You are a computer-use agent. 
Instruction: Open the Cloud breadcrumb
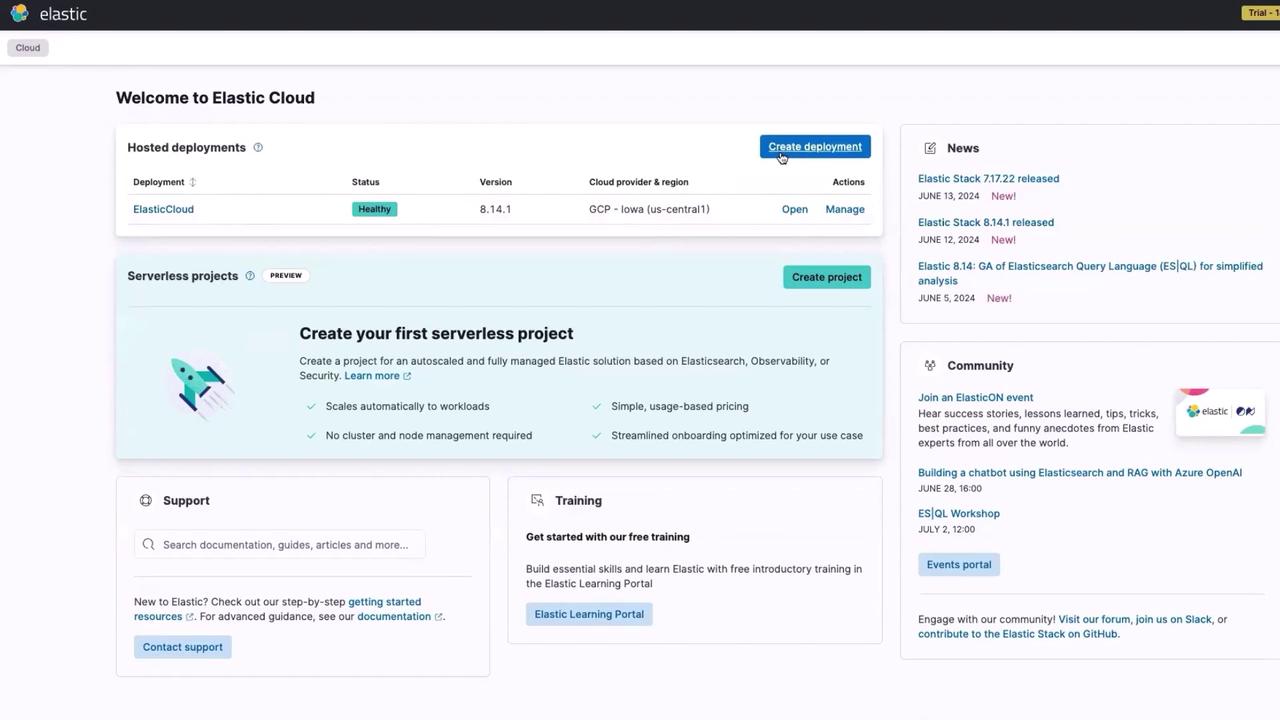tap(28, 48)
